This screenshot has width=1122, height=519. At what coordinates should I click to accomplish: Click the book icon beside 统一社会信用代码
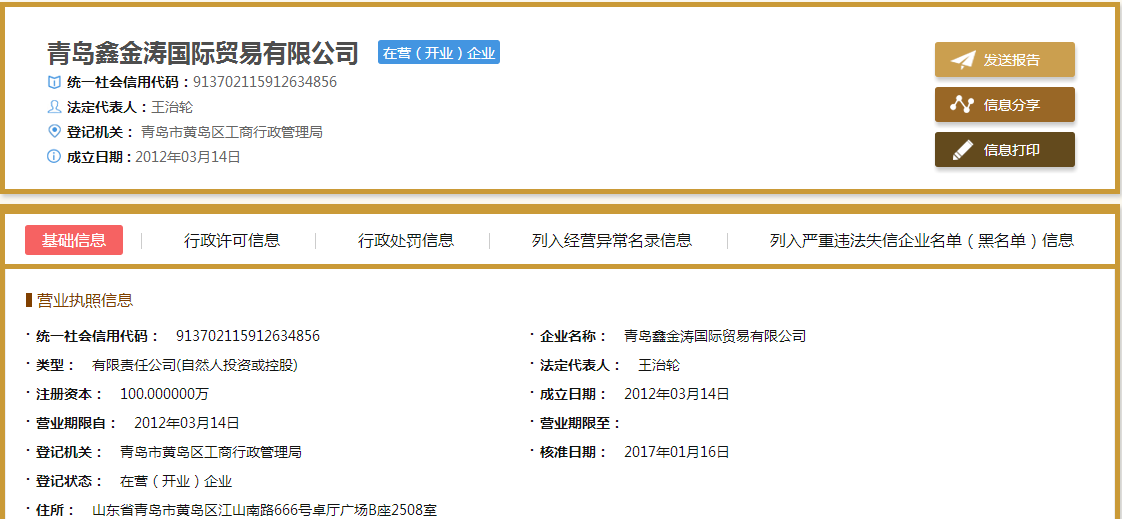(x=54, y=82)
